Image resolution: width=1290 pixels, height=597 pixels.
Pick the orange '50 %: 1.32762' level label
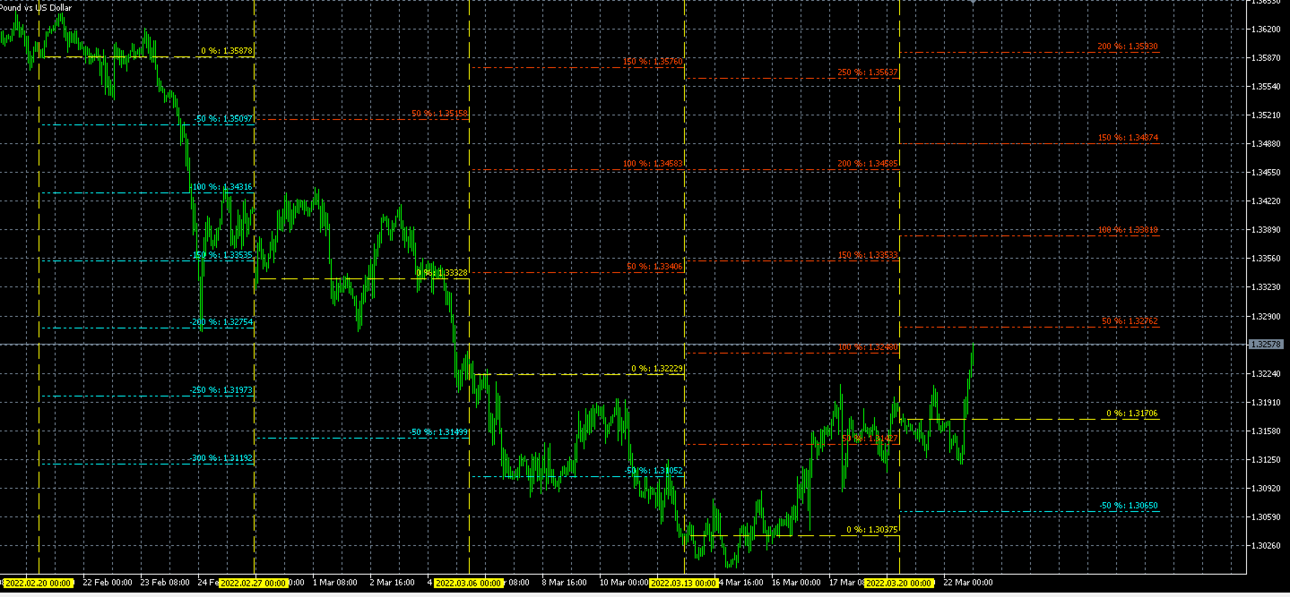click(1130, 321)
